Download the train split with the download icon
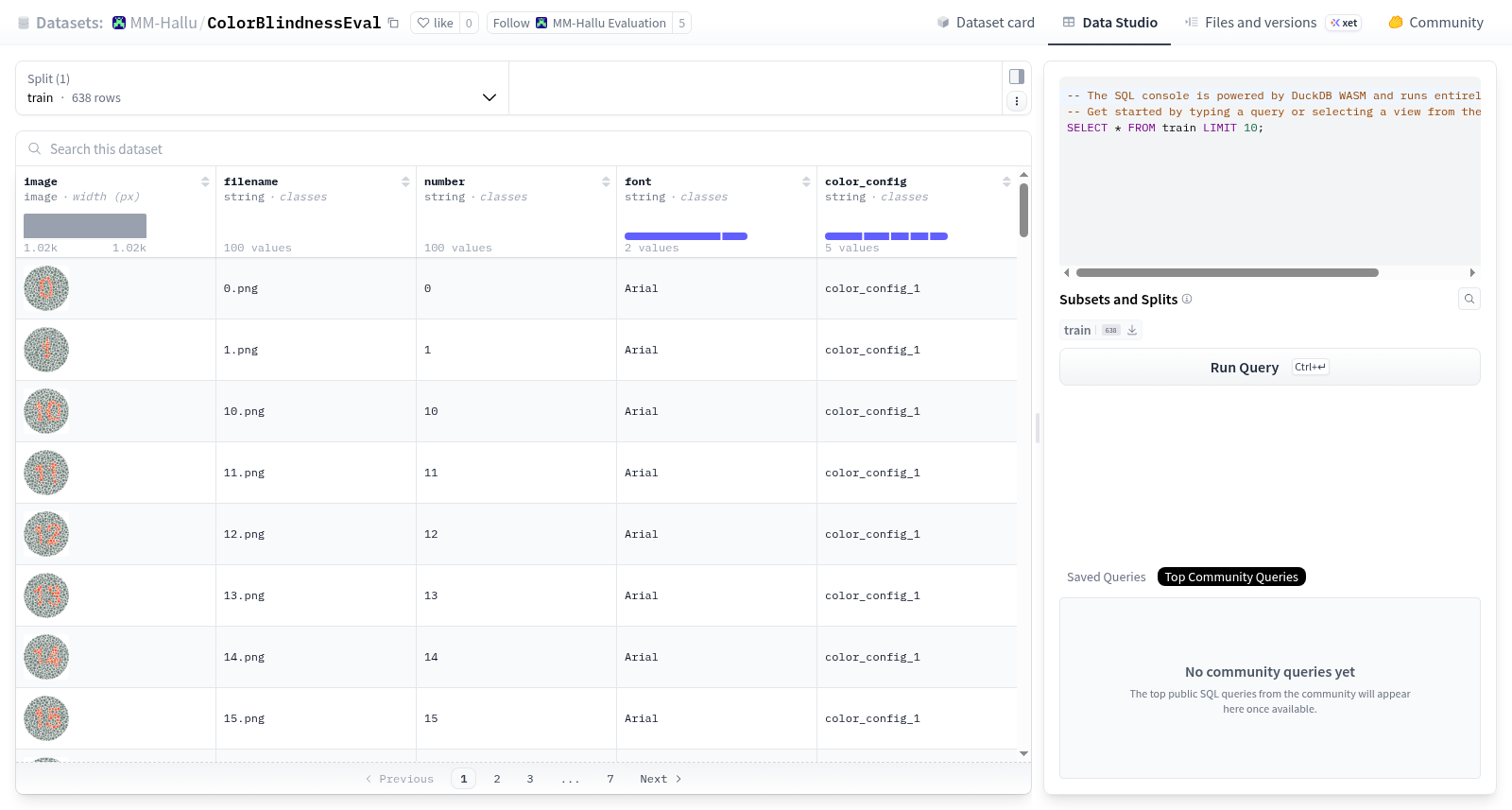 click(x=1132, y=330)
